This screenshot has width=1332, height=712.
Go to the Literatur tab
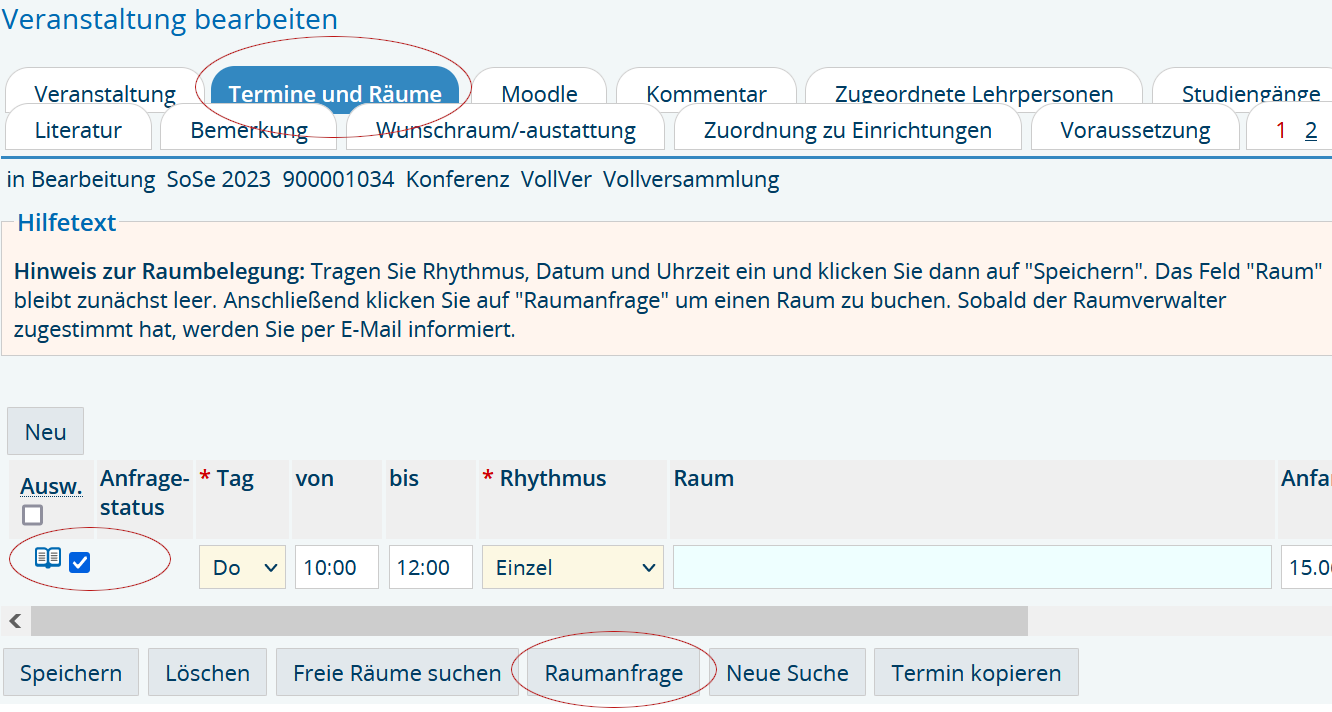pyautogui.click(x=78, y=130)
